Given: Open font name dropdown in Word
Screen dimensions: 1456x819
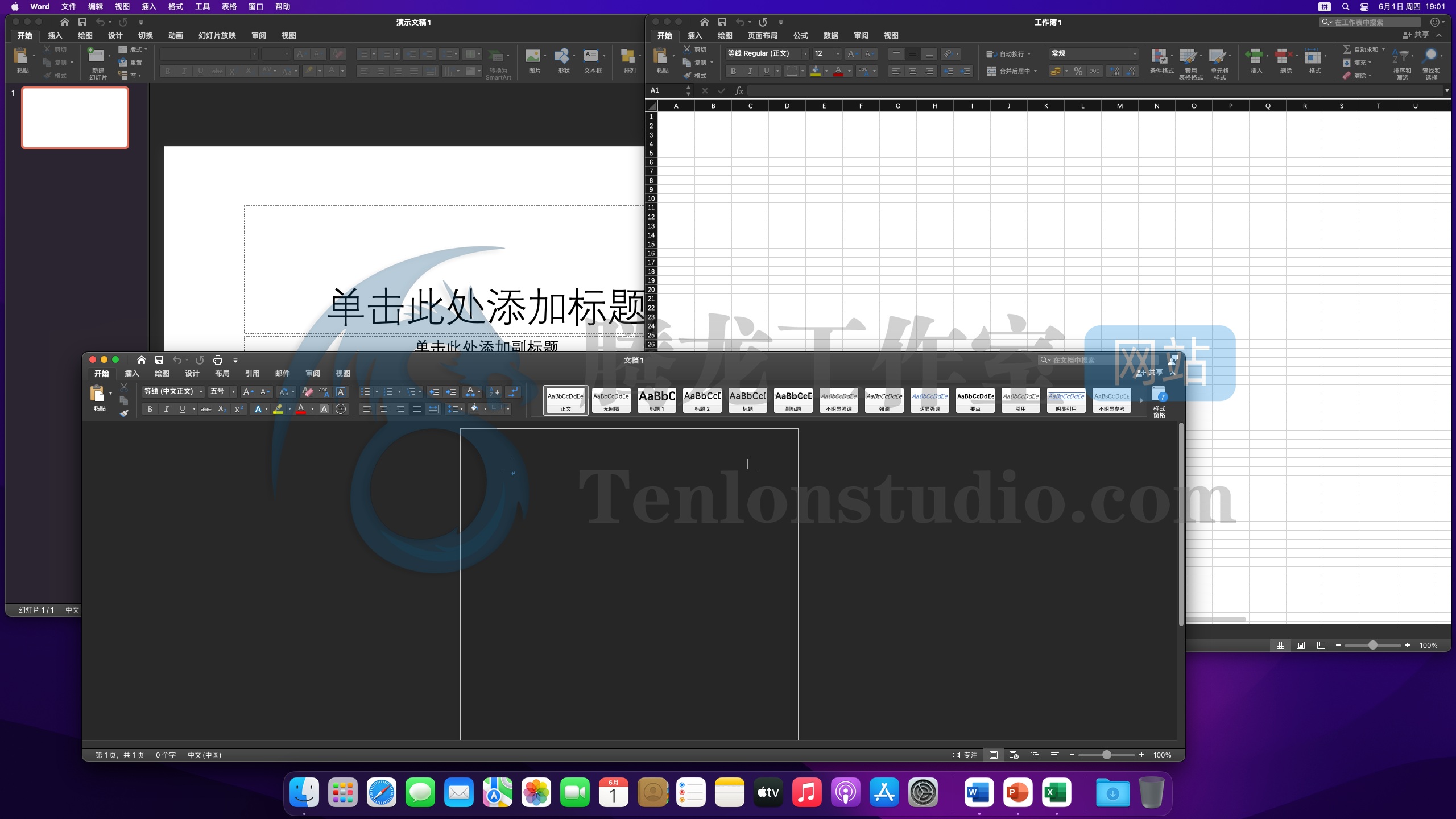Looking at the screenshot, I should click(x=201, y=392).
